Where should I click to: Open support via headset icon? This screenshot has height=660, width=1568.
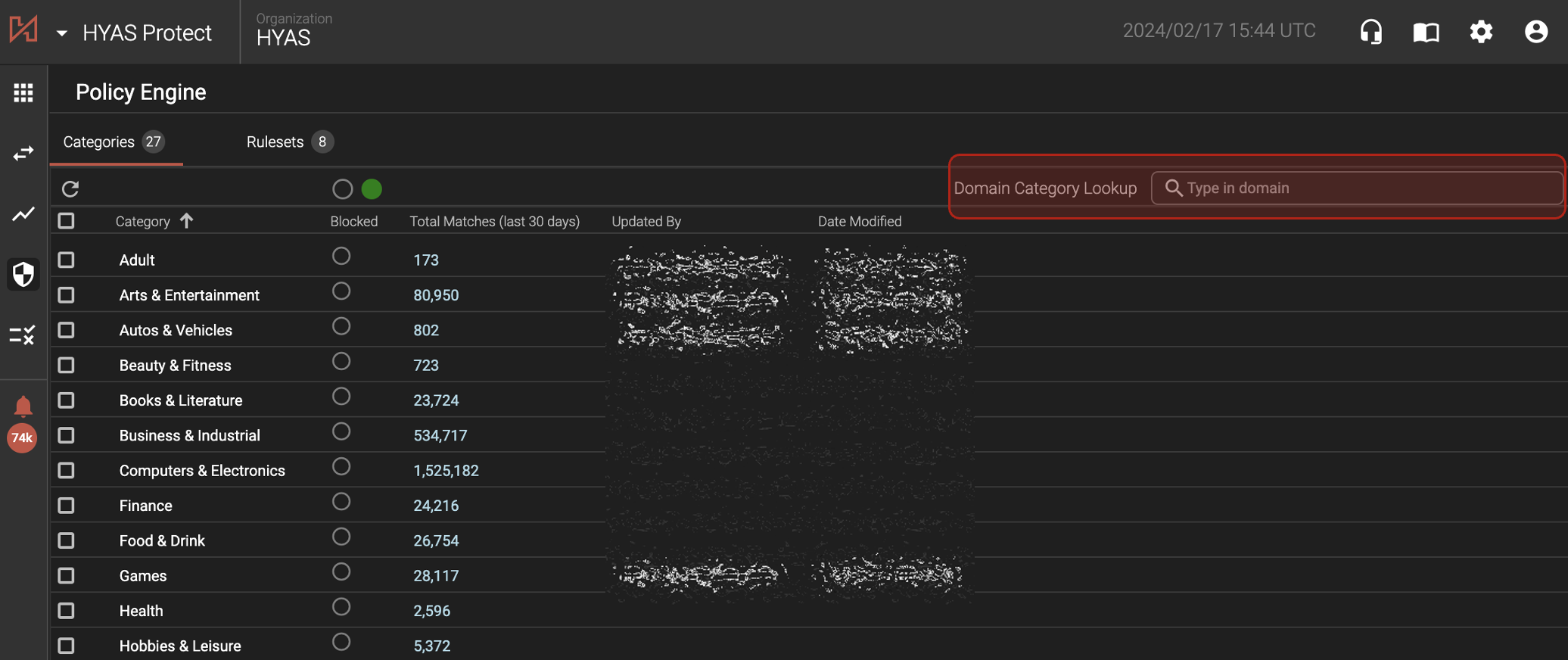(x=1370, y=32)
